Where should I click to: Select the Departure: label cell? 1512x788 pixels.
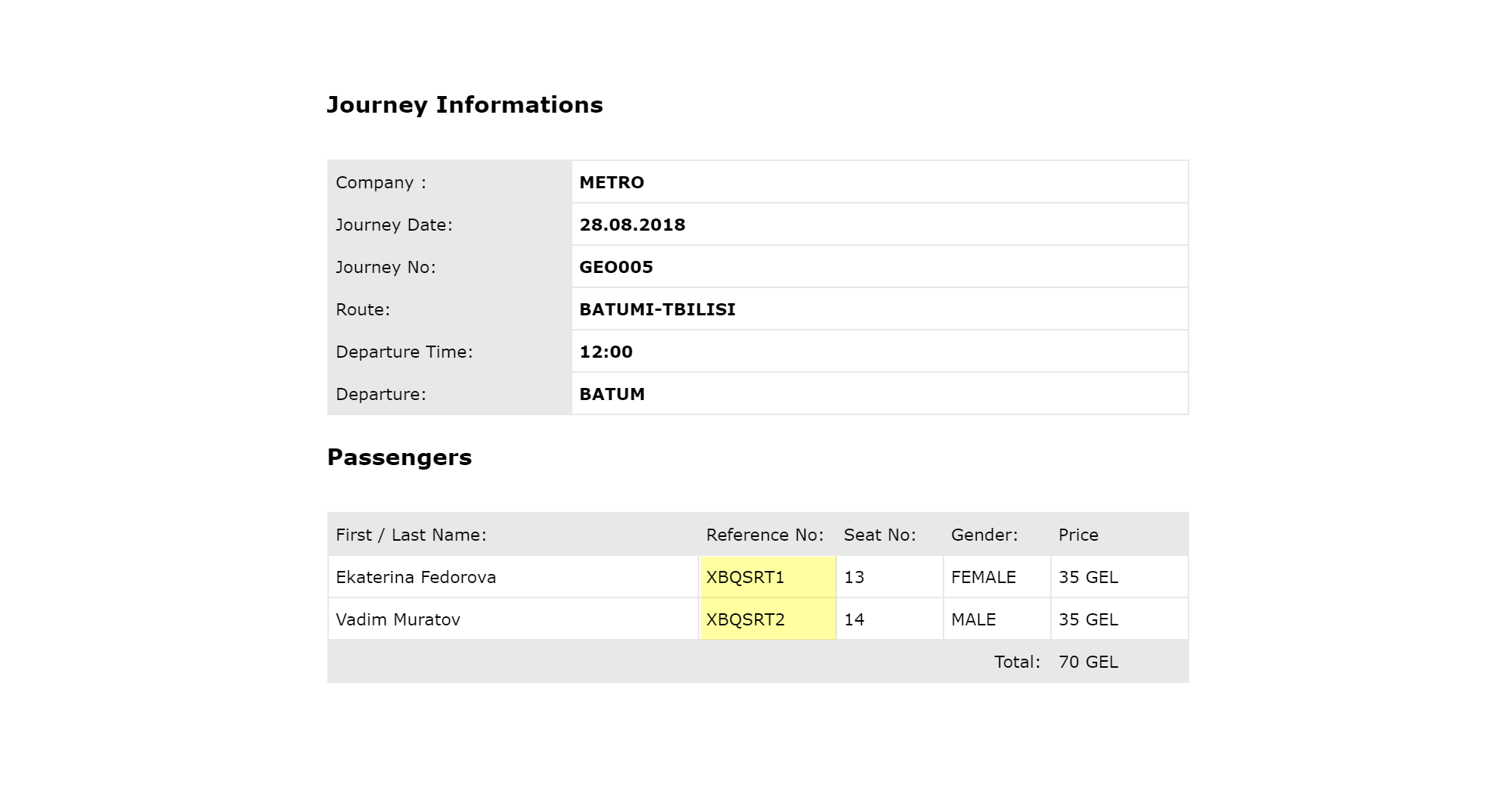coord(449,394)
